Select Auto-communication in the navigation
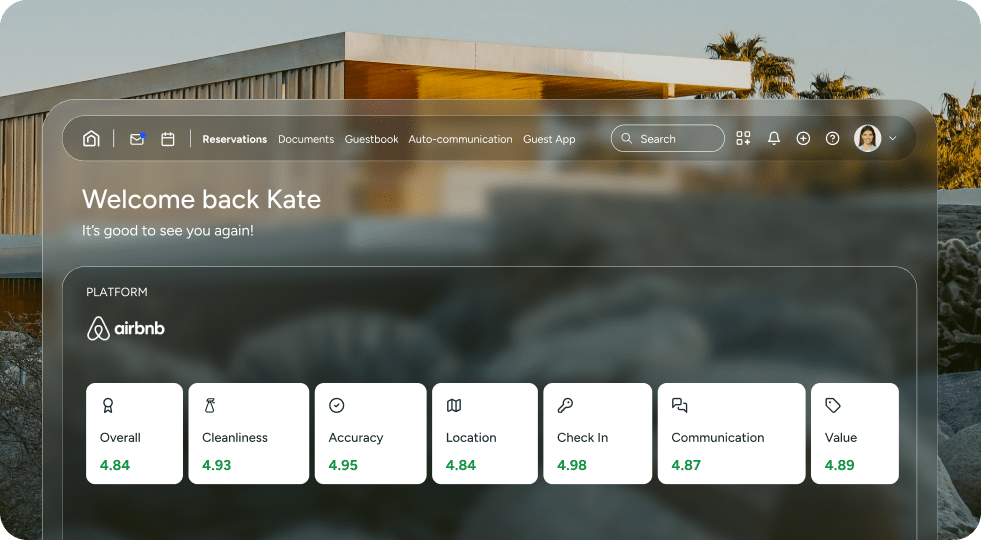Image resolution: width=981 pixels, height=540 pixels. [460, 139]
